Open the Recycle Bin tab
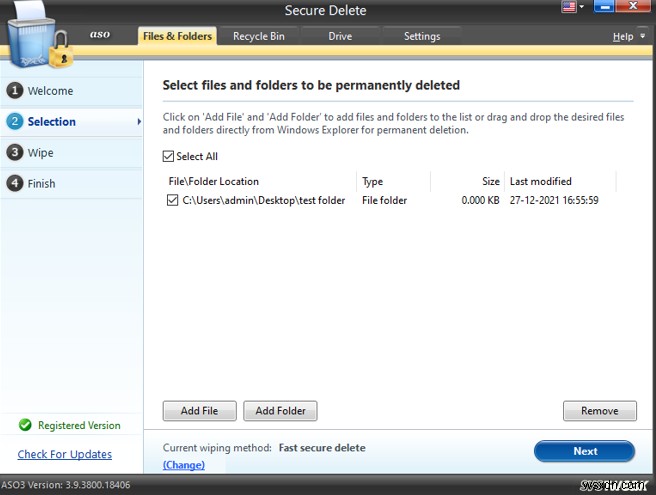Viewport: 656px width, 495px height. coord(259,36)
